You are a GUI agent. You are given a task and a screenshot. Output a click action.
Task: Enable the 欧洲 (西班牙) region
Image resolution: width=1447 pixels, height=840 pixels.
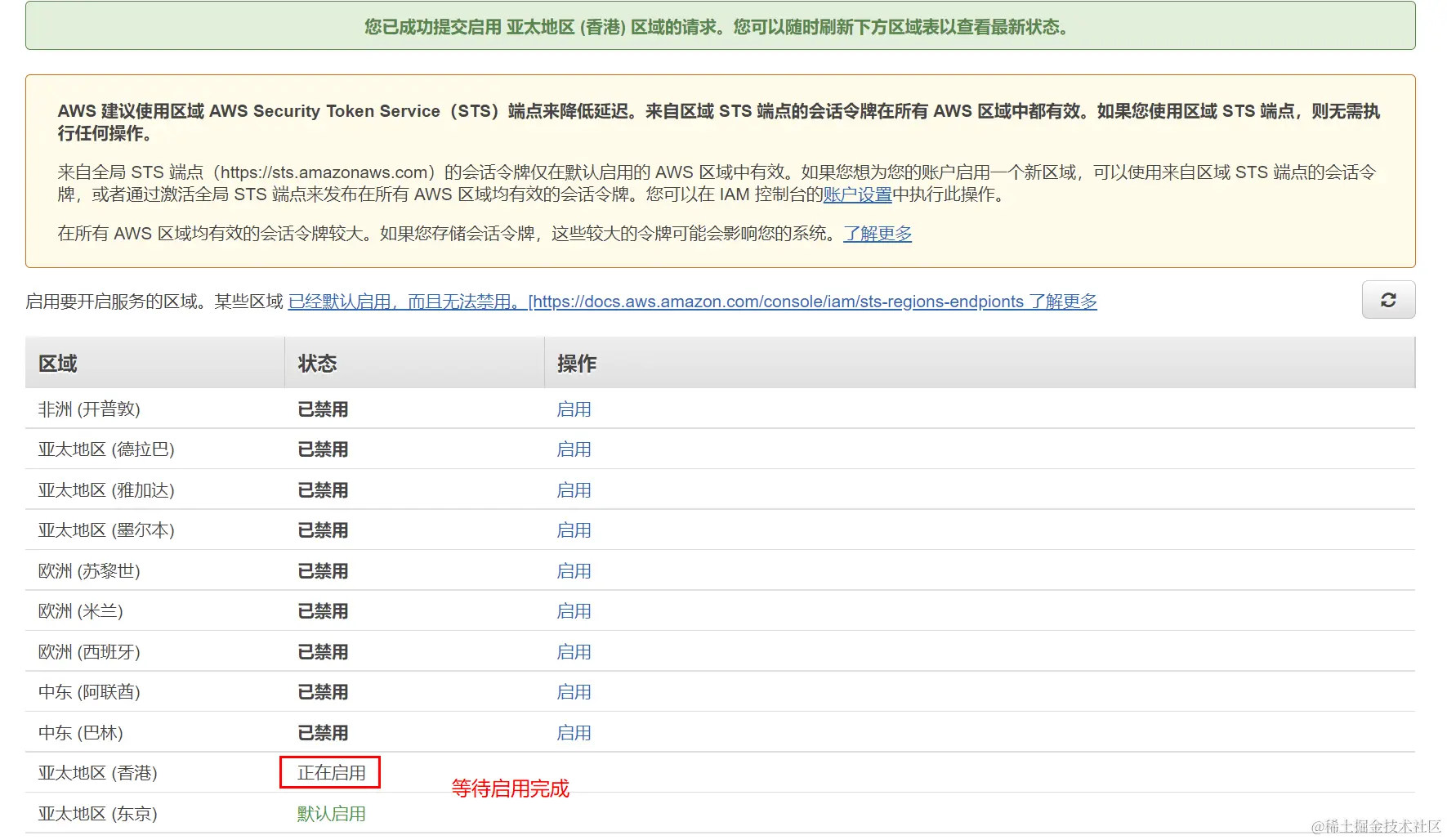coord(574,652)
